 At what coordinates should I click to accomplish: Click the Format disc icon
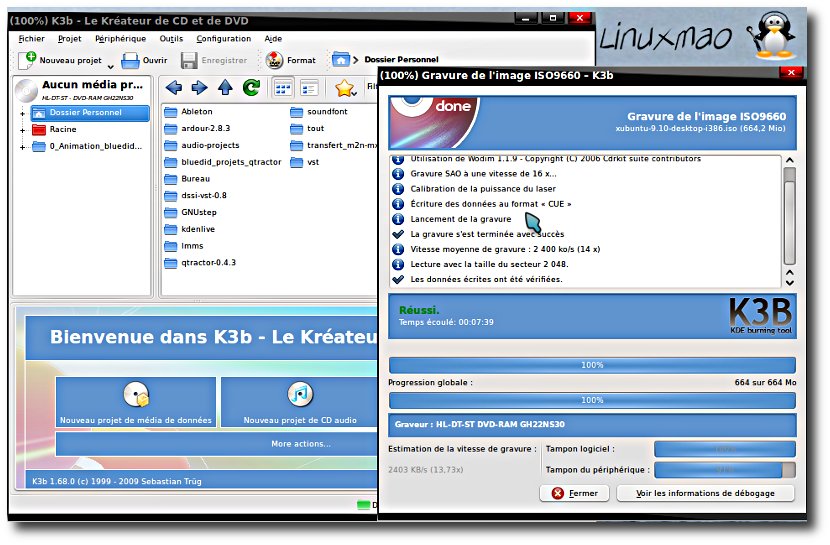pos(274,60)
